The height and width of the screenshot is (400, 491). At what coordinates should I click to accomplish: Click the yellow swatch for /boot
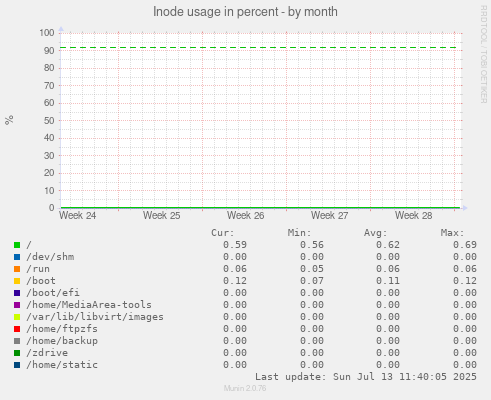tap(17, 281)
